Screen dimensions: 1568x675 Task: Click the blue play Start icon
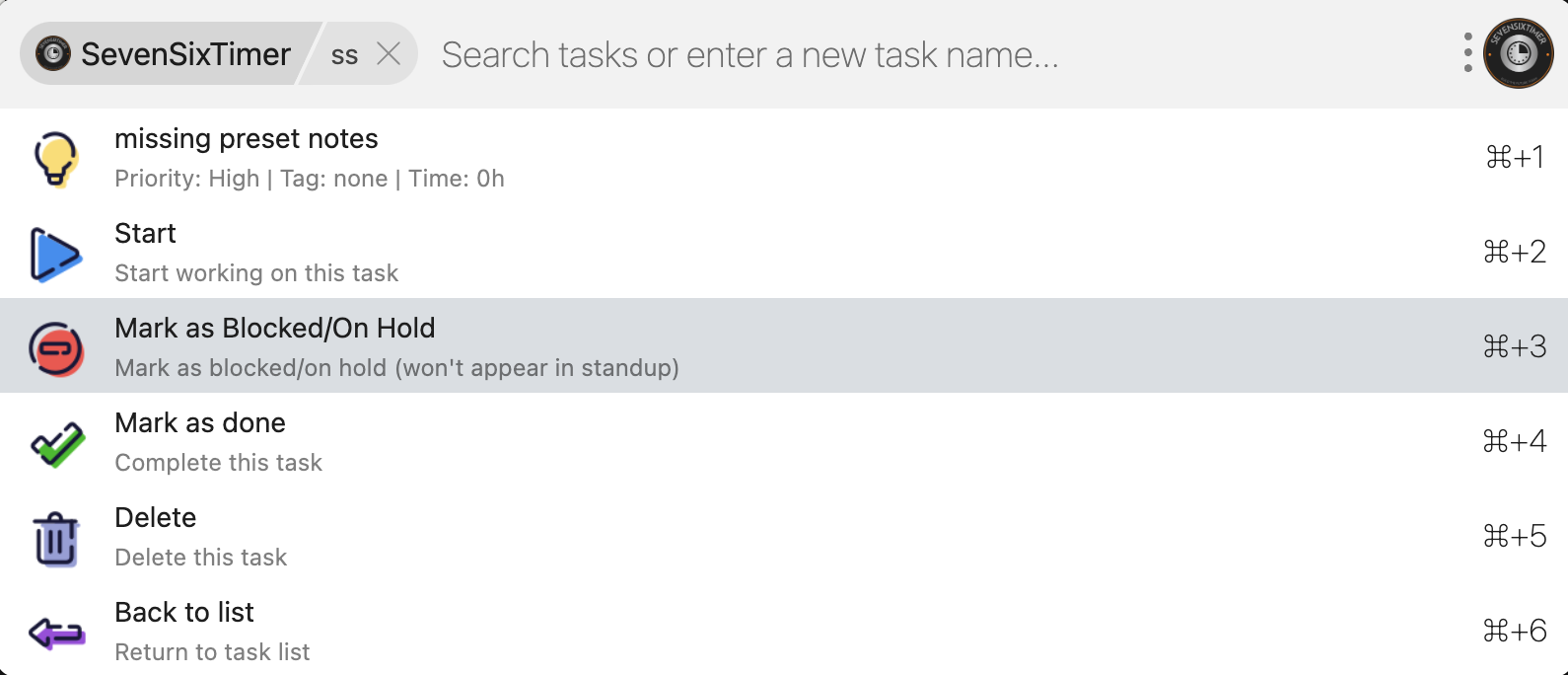coord(55,254)
